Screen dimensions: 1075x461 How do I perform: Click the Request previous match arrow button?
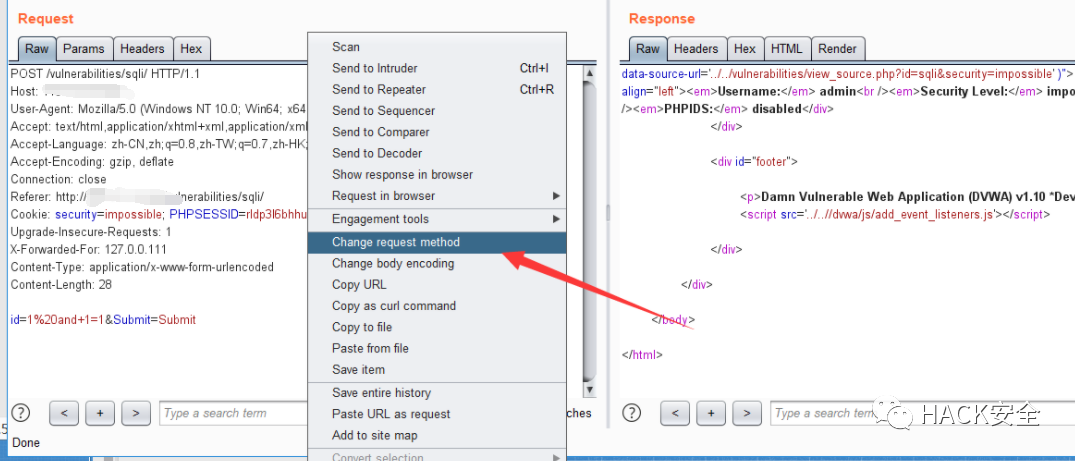point(64,413)
